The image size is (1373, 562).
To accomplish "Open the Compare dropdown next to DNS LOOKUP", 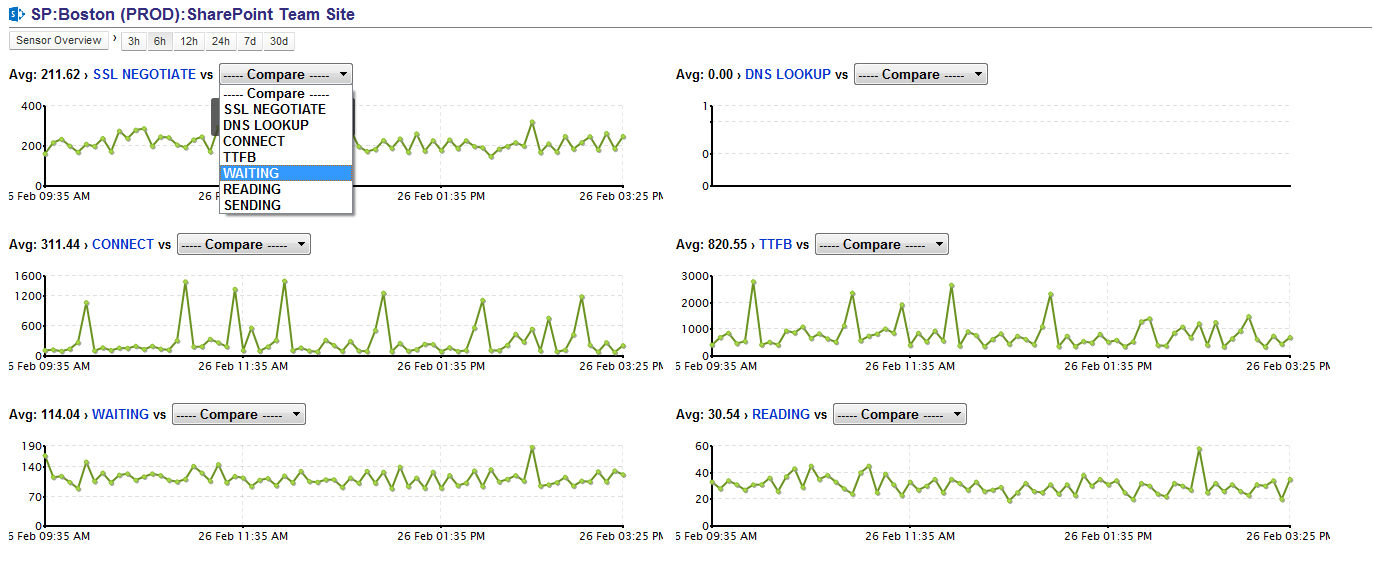I will [x=920, y=74].
